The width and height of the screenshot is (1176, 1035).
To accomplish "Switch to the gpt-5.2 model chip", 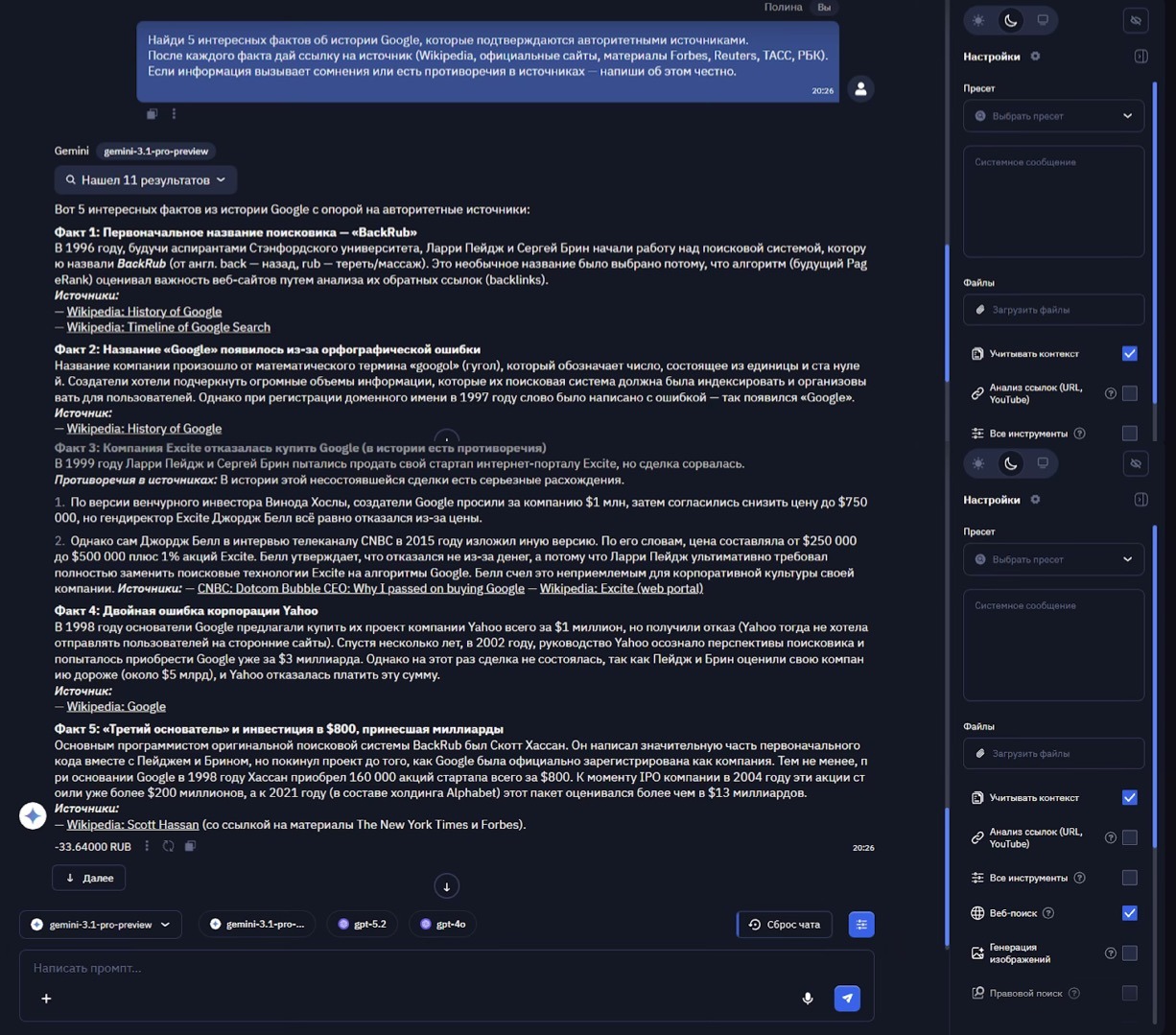I will 363,925.
